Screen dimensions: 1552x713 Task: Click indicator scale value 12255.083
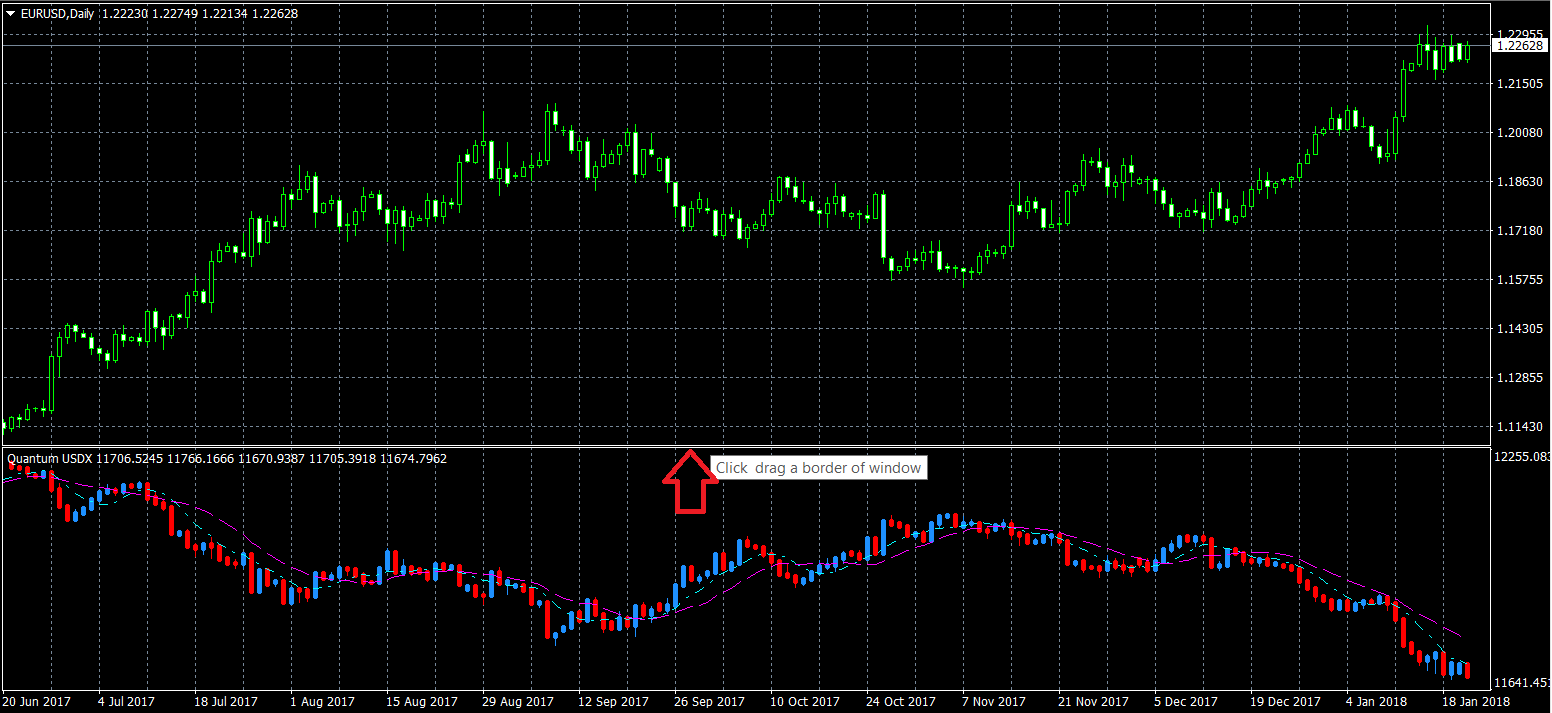pyautogui.click(x=1522, y=456)
